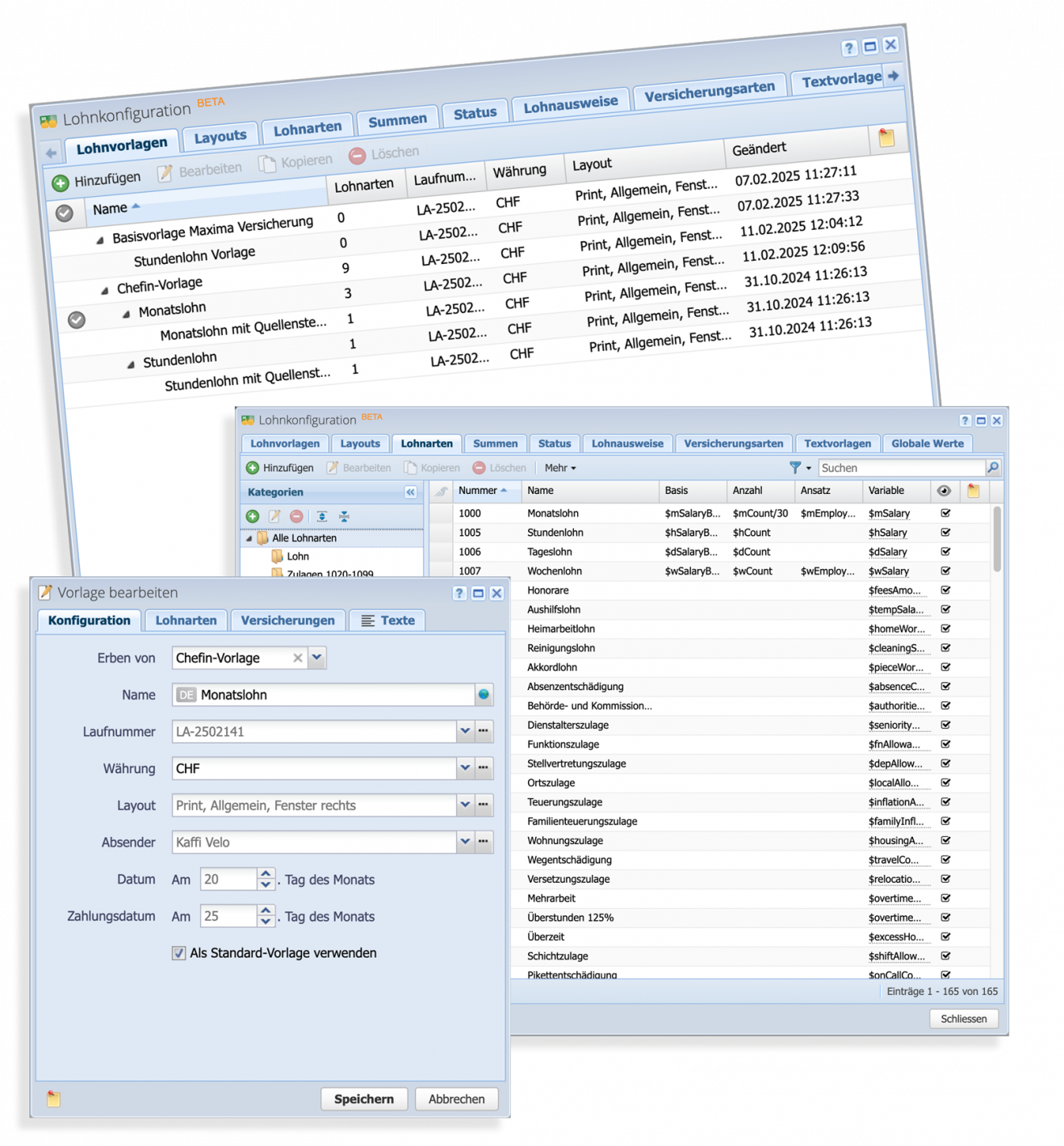Click the Speichern button

pyautogui.click(x=363, y=1099)
